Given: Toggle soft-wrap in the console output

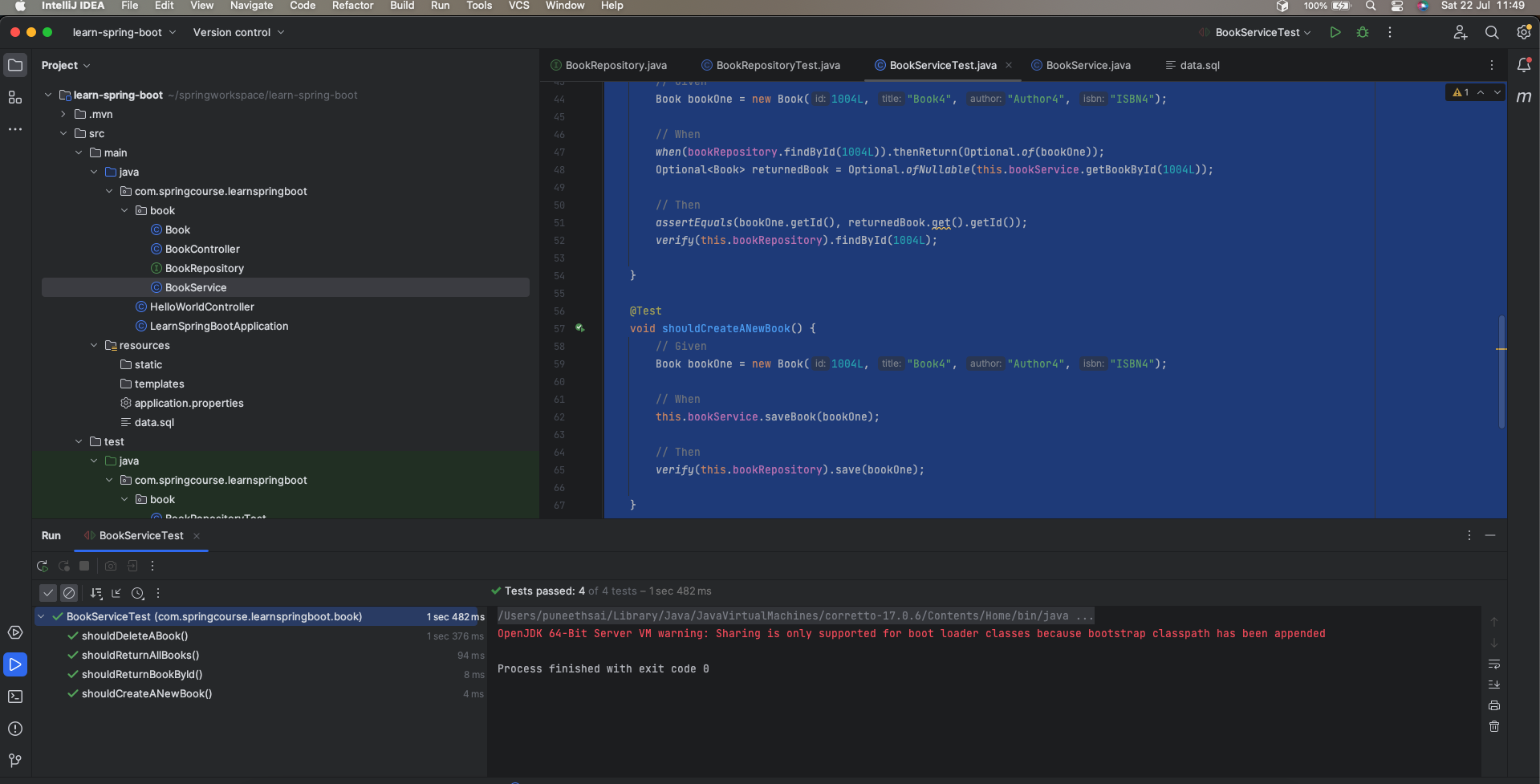Looking at the screenshot, I should (1494, 664).
